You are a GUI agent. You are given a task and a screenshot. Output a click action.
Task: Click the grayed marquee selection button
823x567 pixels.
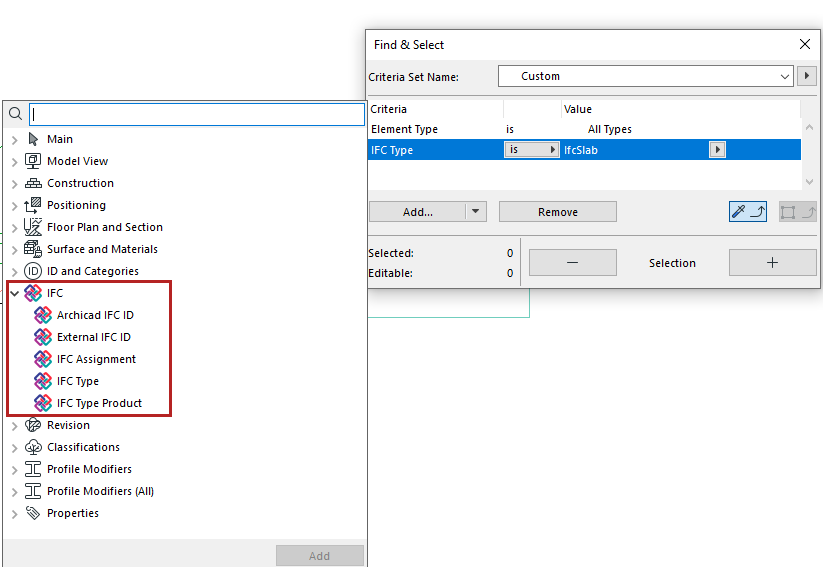click(x=797, y=212)
